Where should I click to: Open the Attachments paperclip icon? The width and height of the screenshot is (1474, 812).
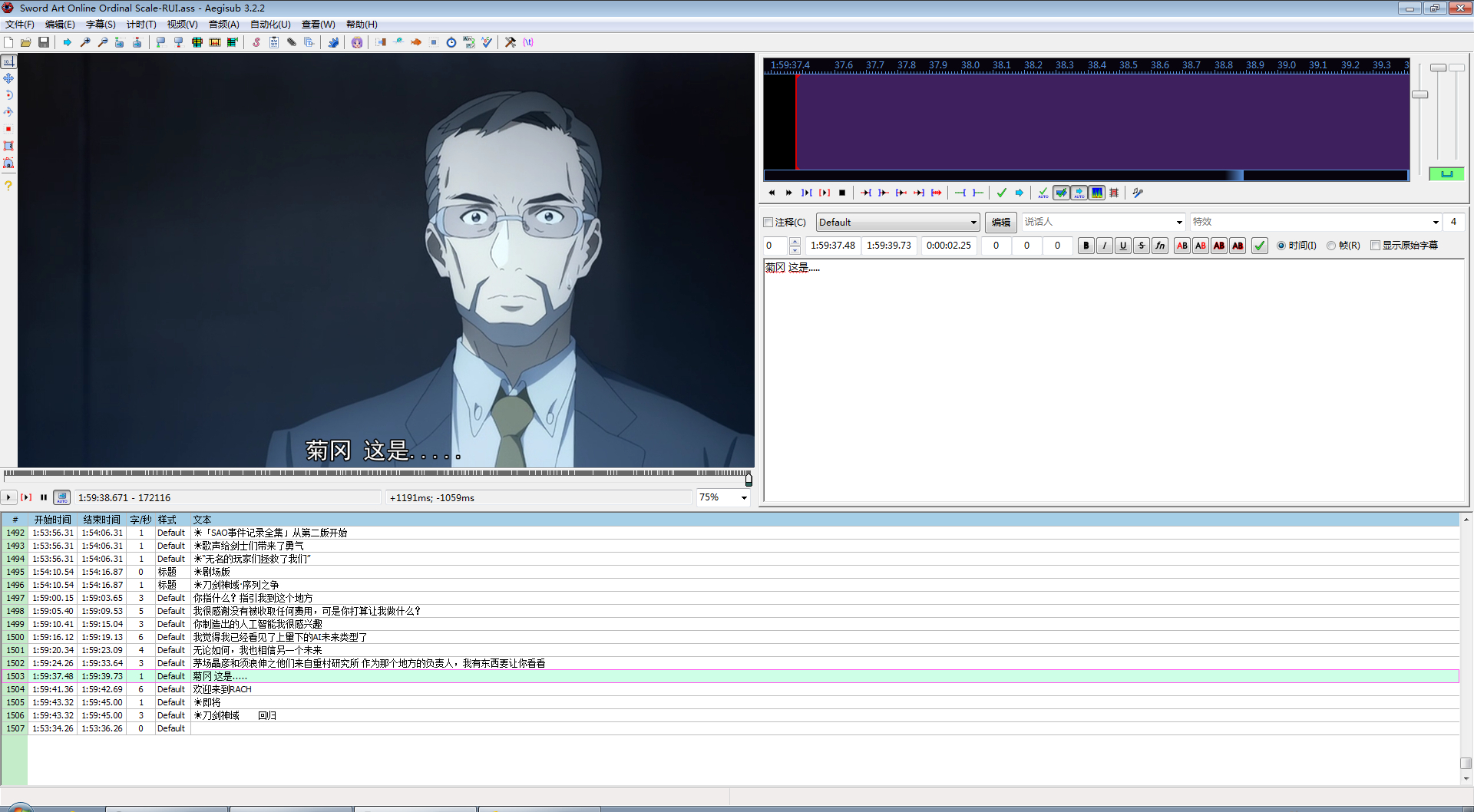tap(292, 42)
